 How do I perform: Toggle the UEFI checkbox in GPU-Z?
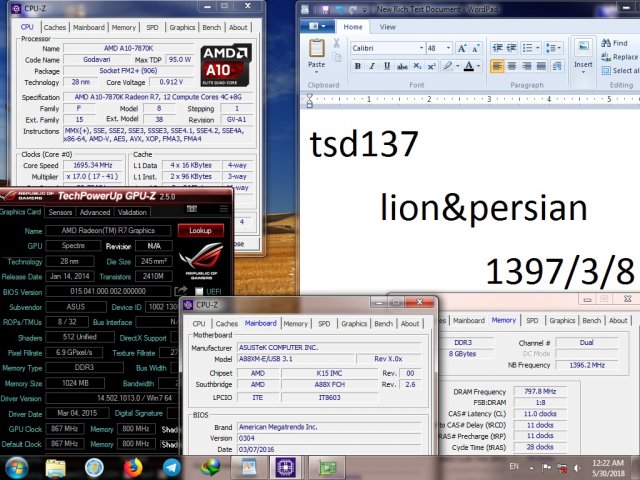(x=199, y=291)
